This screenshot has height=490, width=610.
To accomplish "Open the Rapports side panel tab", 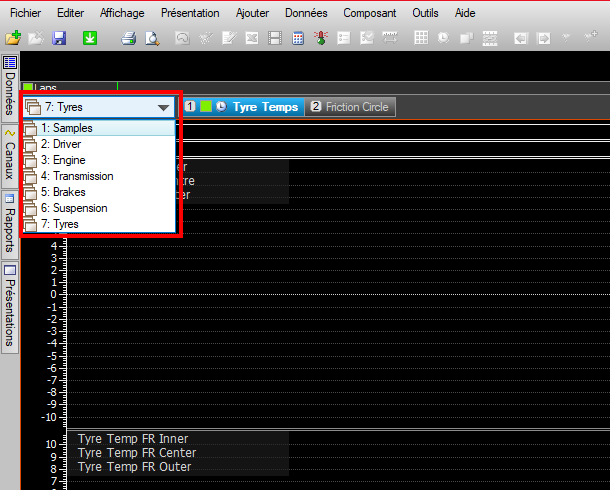I will (x=10, y=224).
